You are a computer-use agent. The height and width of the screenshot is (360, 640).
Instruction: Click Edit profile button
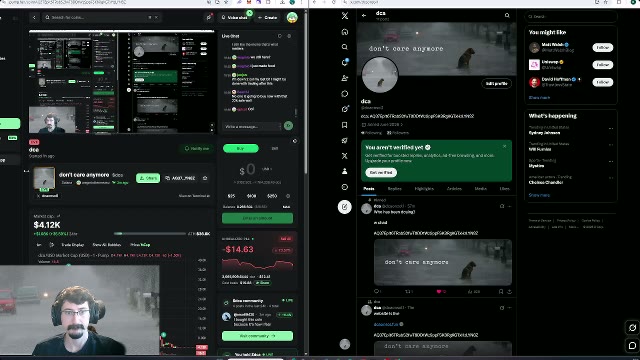point(496,83)
